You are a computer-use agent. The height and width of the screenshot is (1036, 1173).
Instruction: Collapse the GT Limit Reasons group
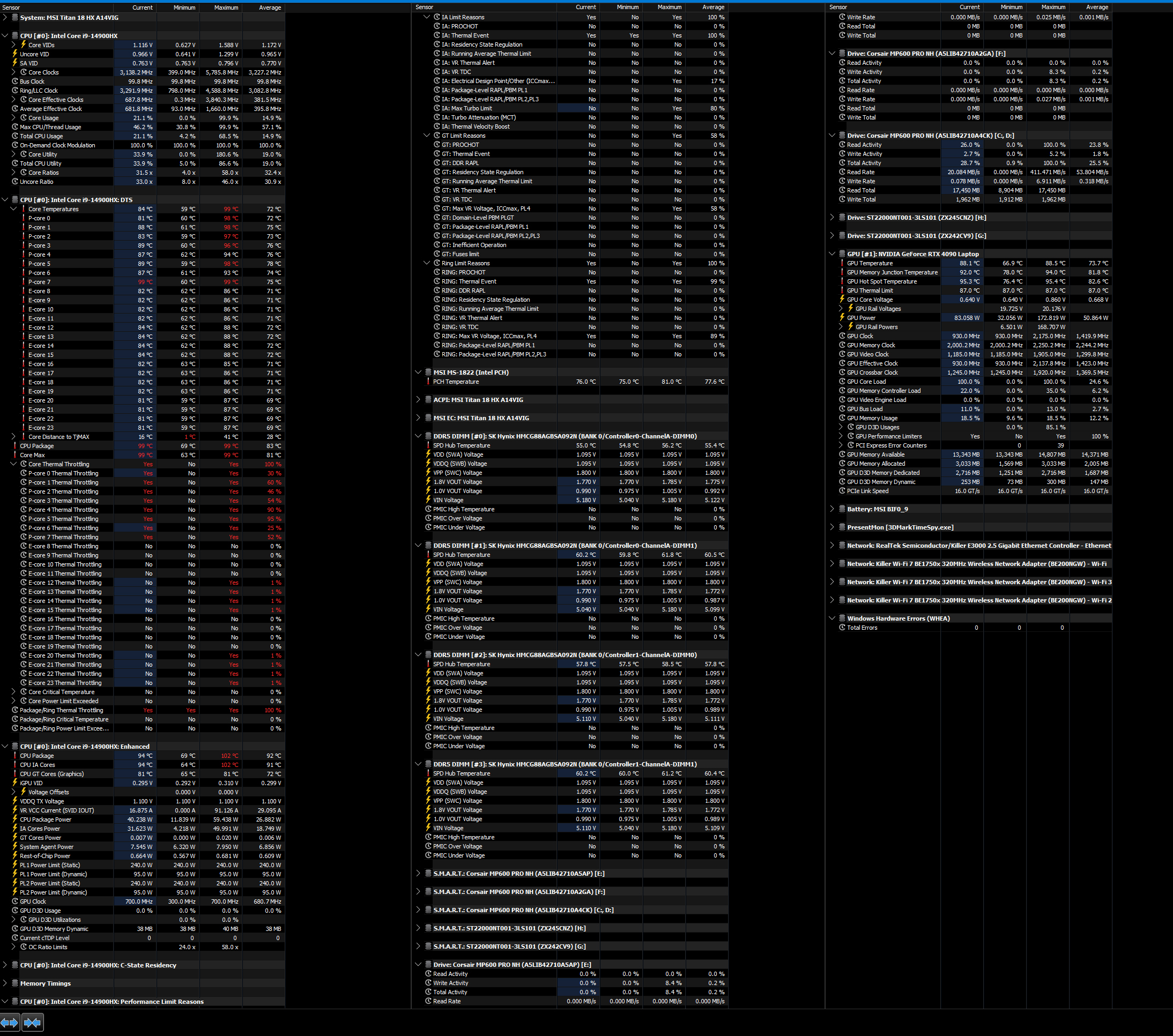[x=426, y=136]
